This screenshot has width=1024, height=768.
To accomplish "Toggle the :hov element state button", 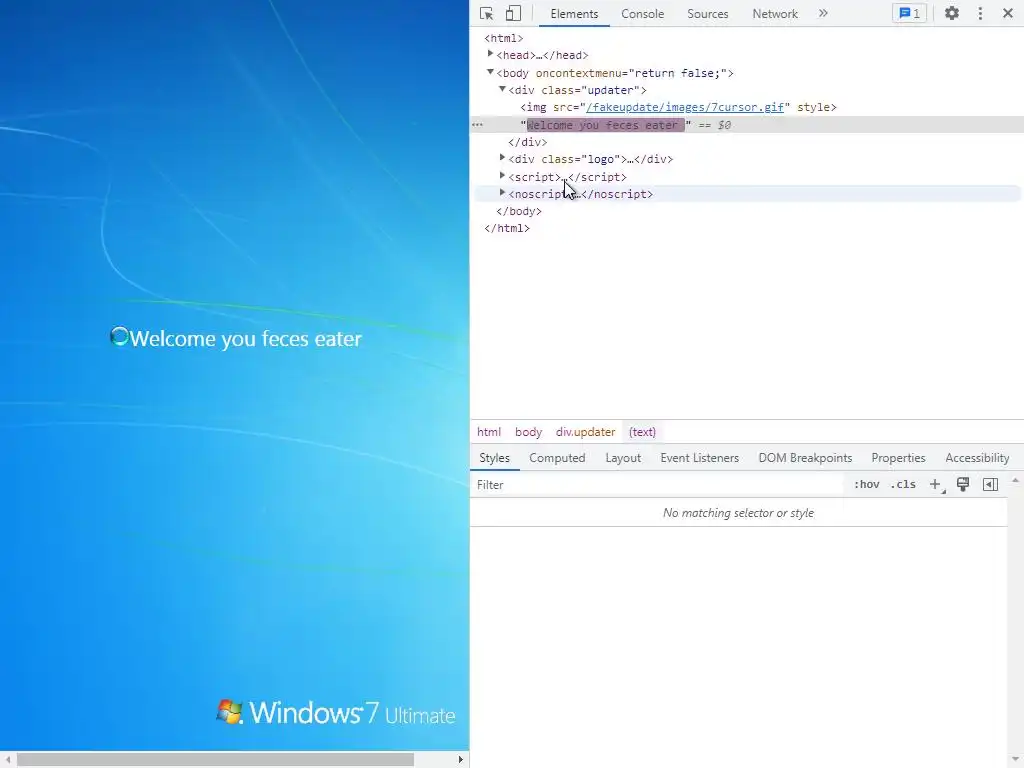I will [x=866, y=485].
